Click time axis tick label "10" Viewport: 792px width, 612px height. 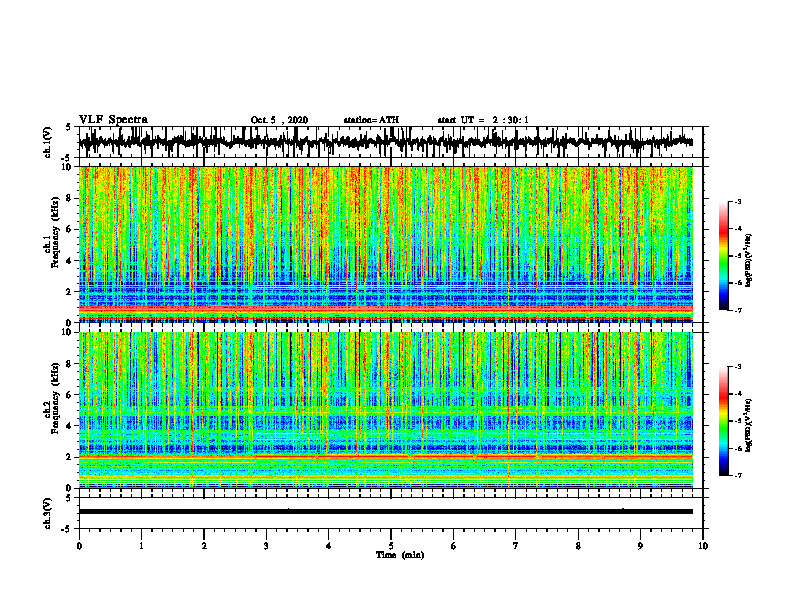[703, 546]
